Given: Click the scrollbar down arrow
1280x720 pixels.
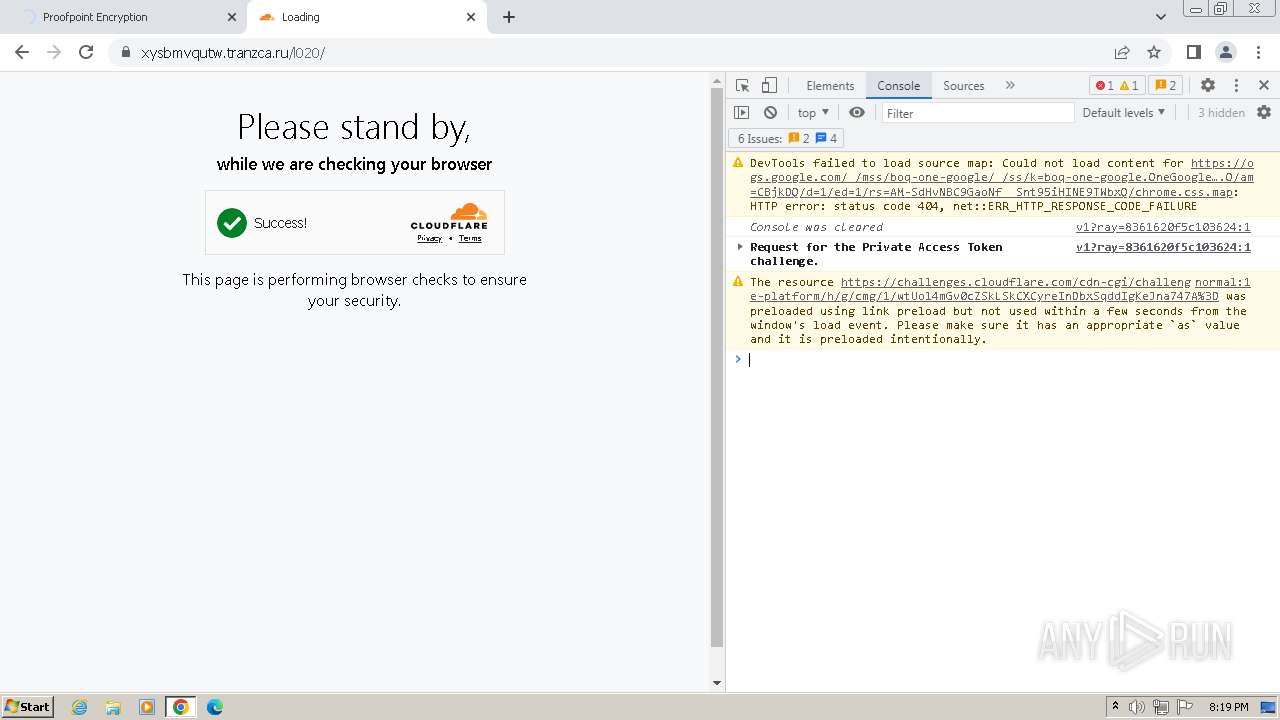Looking at the screenshot, I should [716, 683].
